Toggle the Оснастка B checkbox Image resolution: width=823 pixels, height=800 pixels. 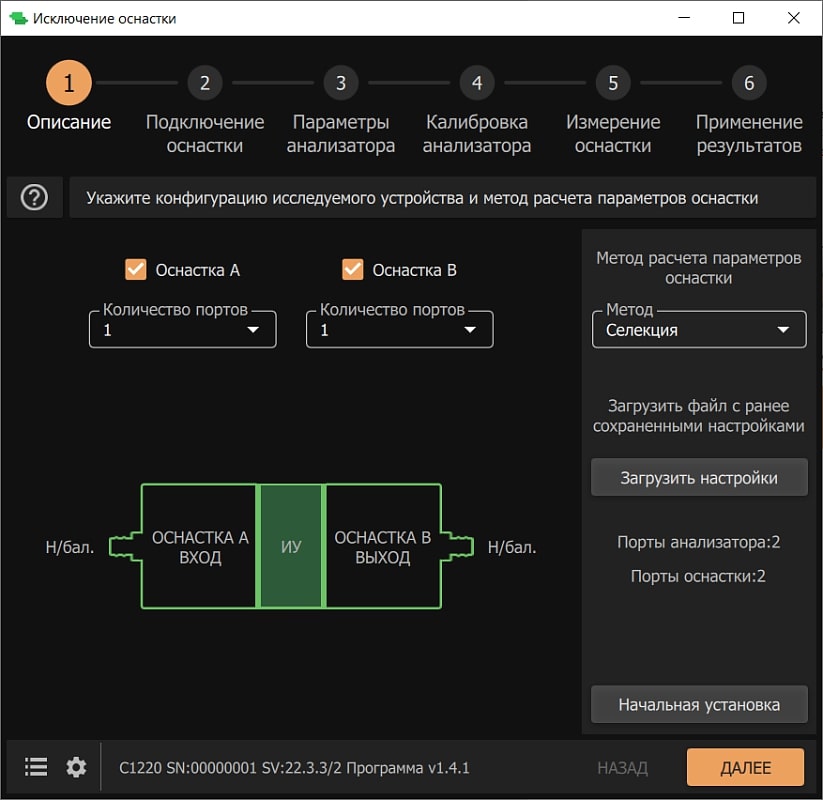(352, 269)
